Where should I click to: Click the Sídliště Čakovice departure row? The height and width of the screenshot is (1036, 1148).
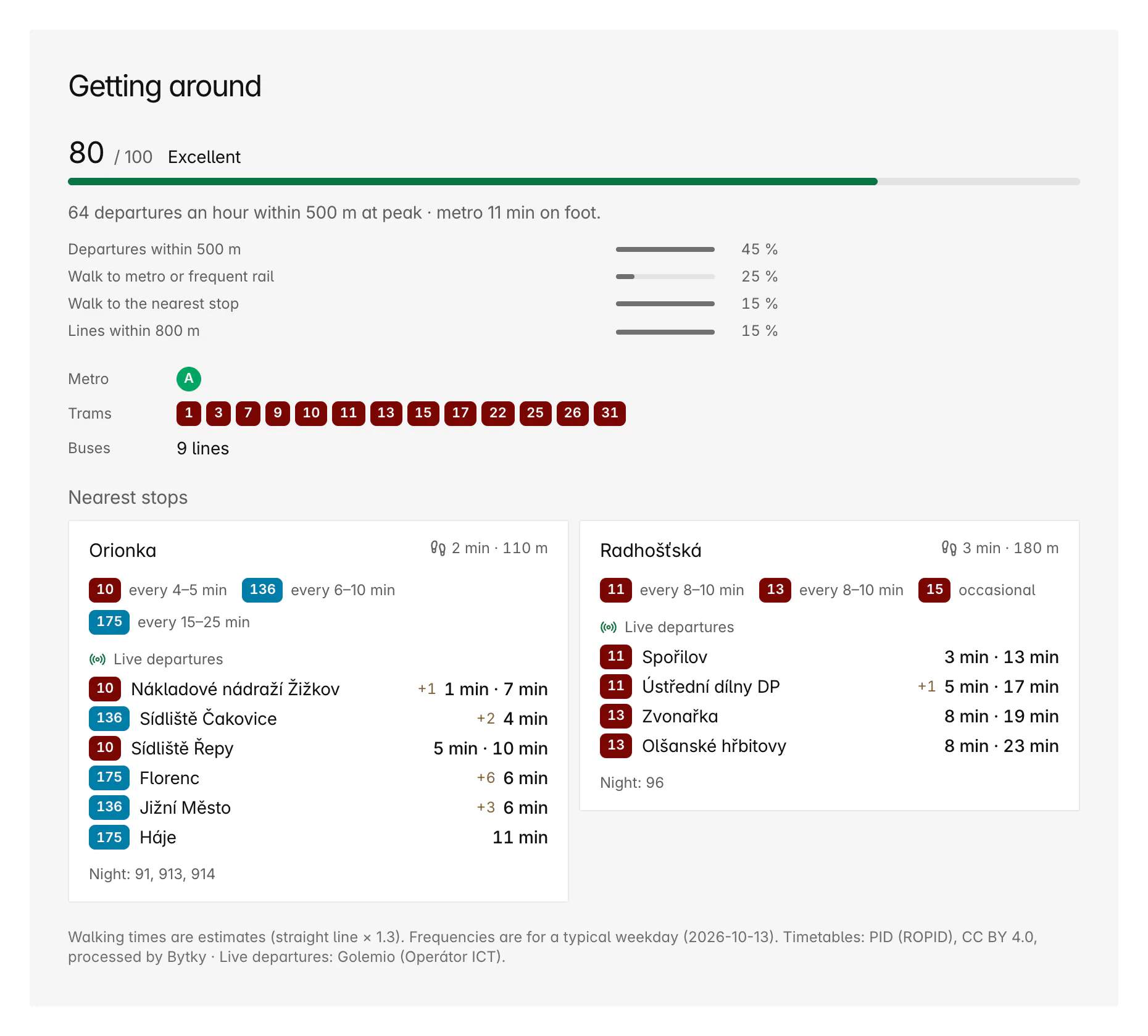(318, 719)
